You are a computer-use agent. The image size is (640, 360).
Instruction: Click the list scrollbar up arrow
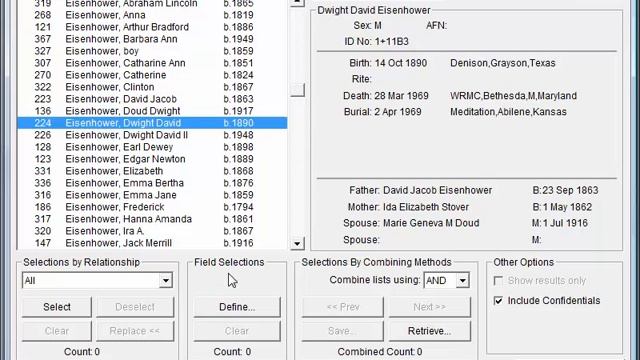click(298, 2)
